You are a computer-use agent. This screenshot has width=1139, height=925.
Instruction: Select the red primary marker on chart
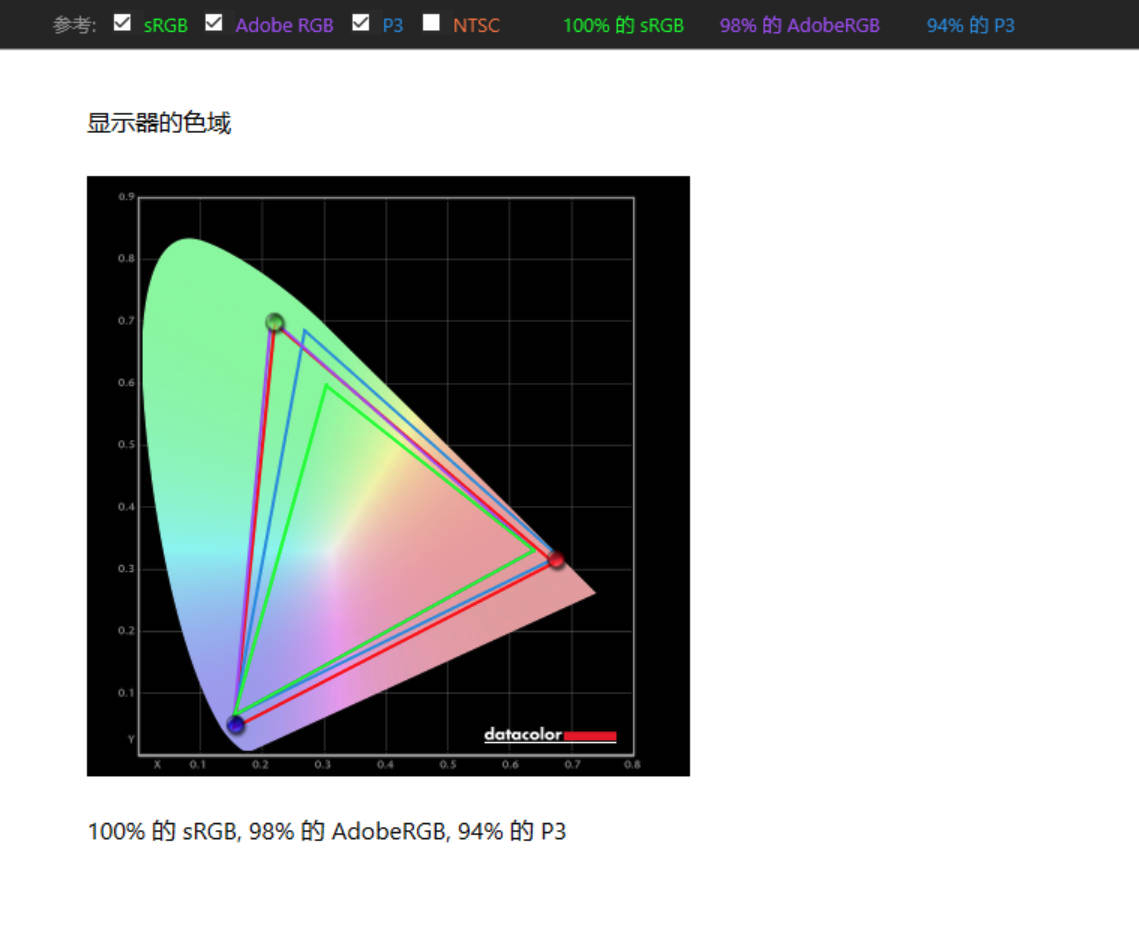556,560
